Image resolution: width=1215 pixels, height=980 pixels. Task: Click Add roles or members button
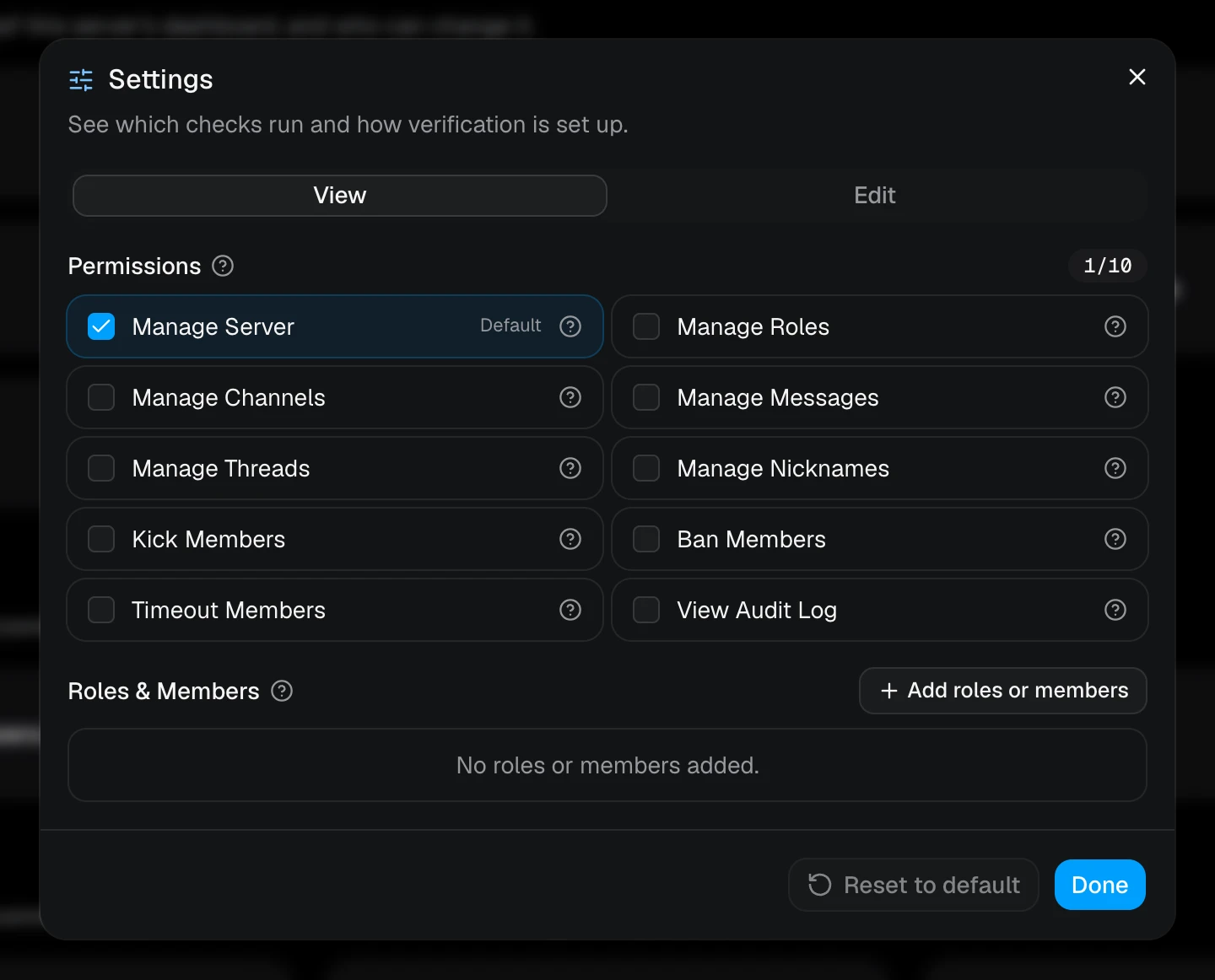click(1003, 691)
